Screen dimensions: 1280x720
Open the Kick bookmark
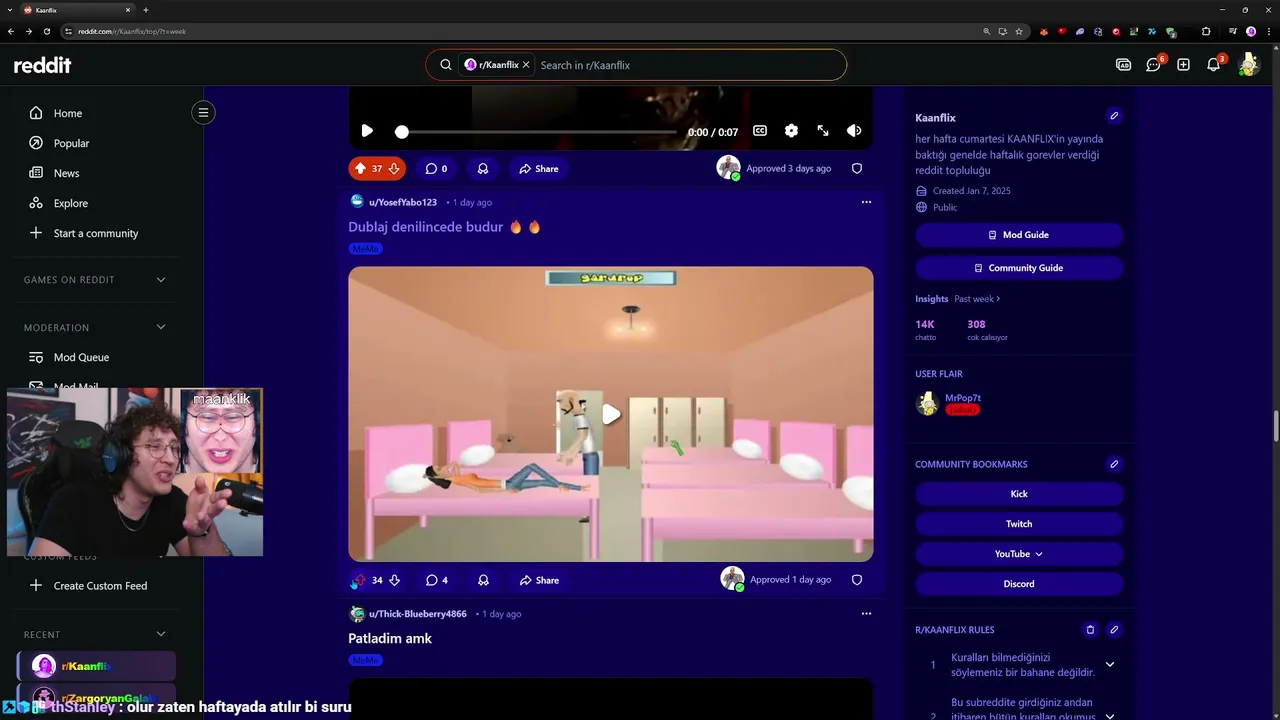tap(1019, 494)
